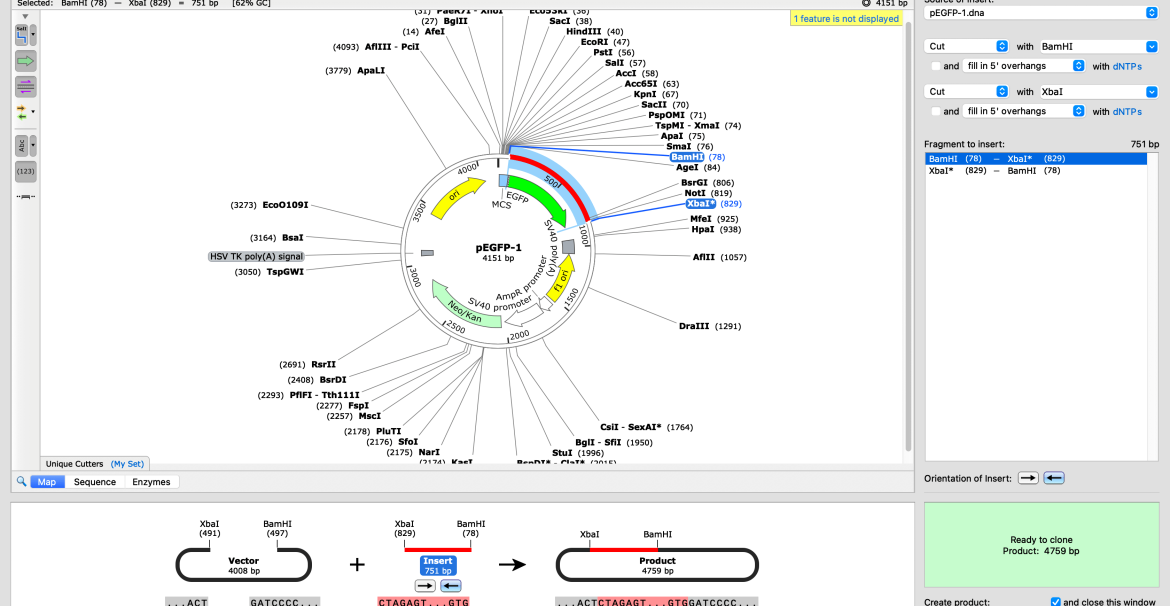This screenshot has height=606, width=1170.
Task: Toggle the show enzymes tool icon
Action: coord(21,34)
